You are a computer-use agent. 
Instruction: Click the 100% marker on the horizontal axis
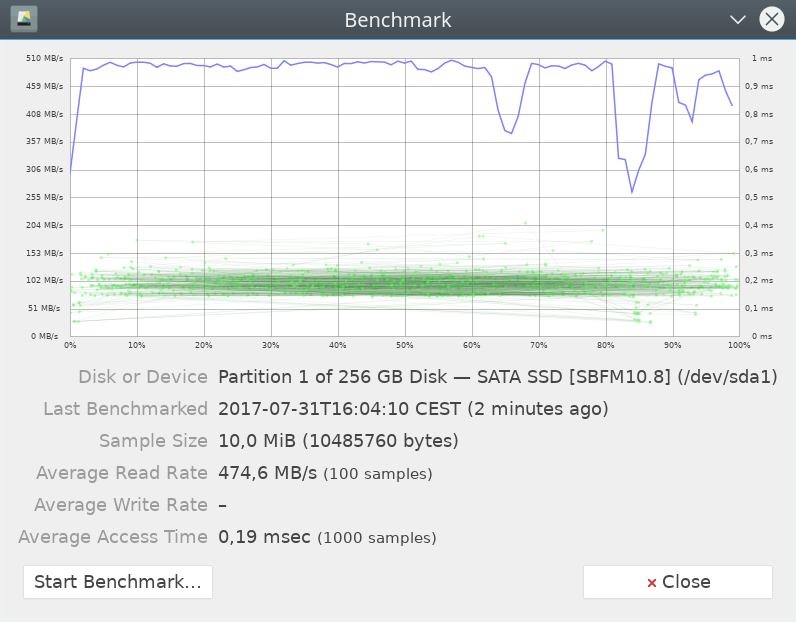pyautogui.click(x=739, y=346)
